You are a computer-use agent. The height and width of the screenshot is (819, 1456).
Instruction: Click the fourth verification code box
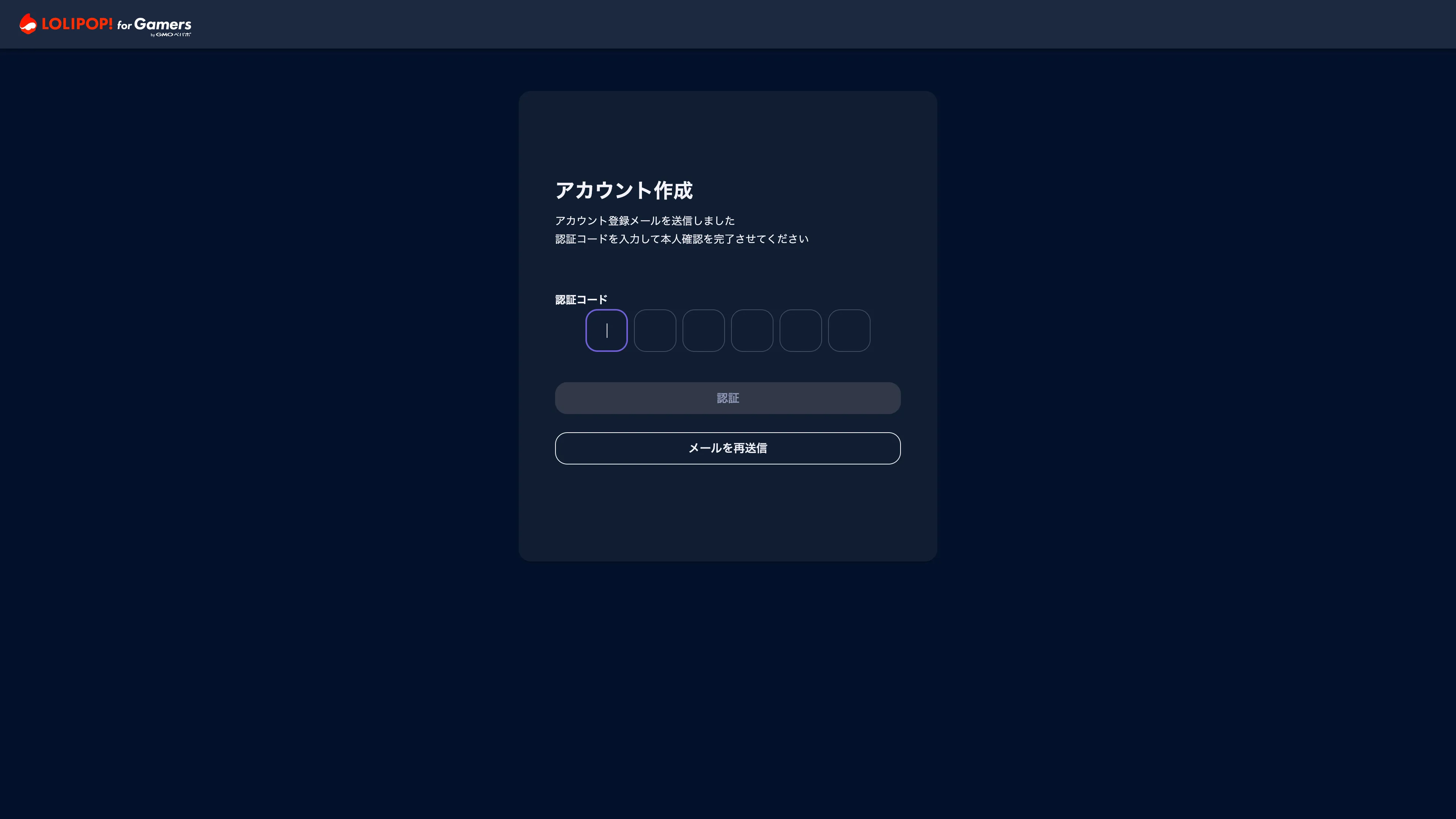click(x=752, y=330)
